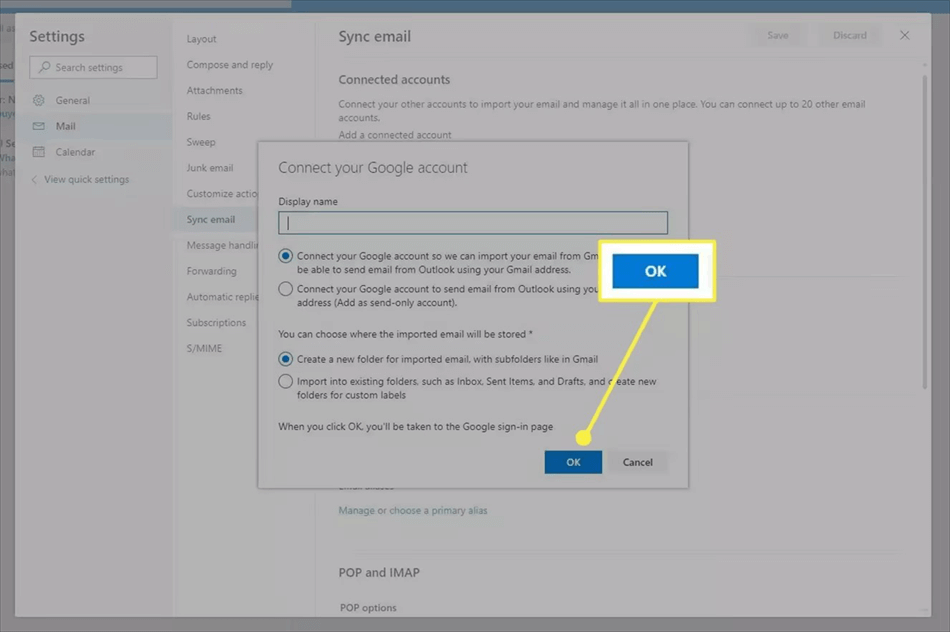
Task: Open the Forwarding settings page
Action: [x=211, y=271]
